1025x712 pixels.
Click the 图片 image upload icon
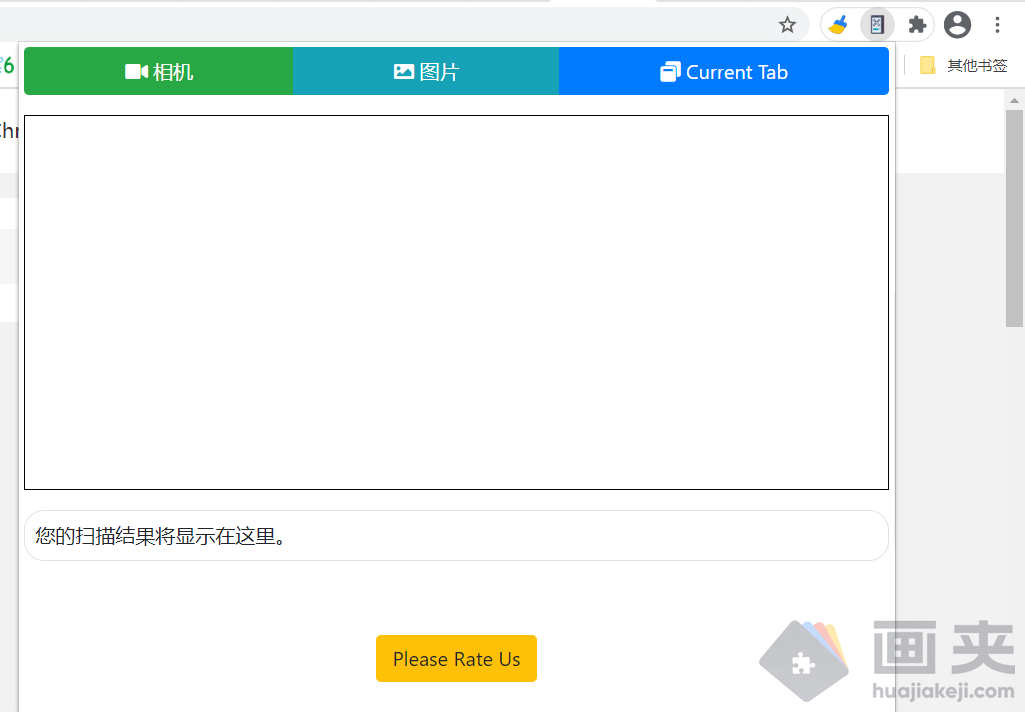click(x=403, y=71)
